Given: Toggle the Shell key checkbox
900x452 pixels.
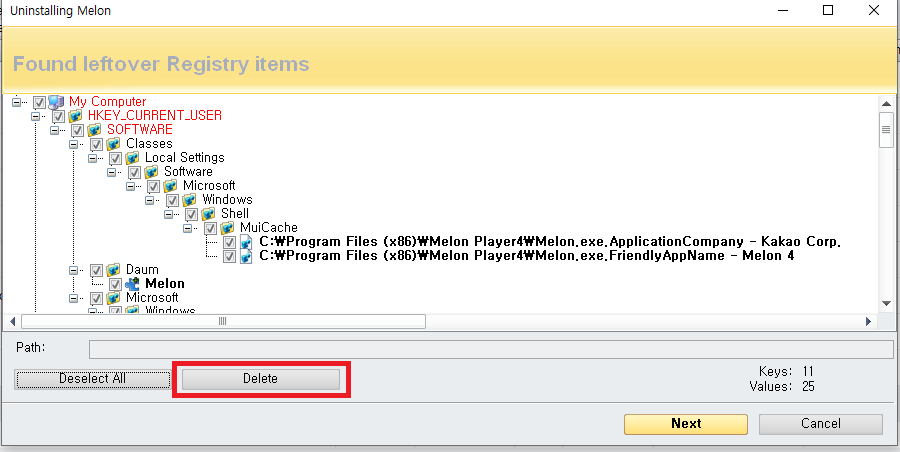Looking at the screenshot, I should tap(192, 214).
